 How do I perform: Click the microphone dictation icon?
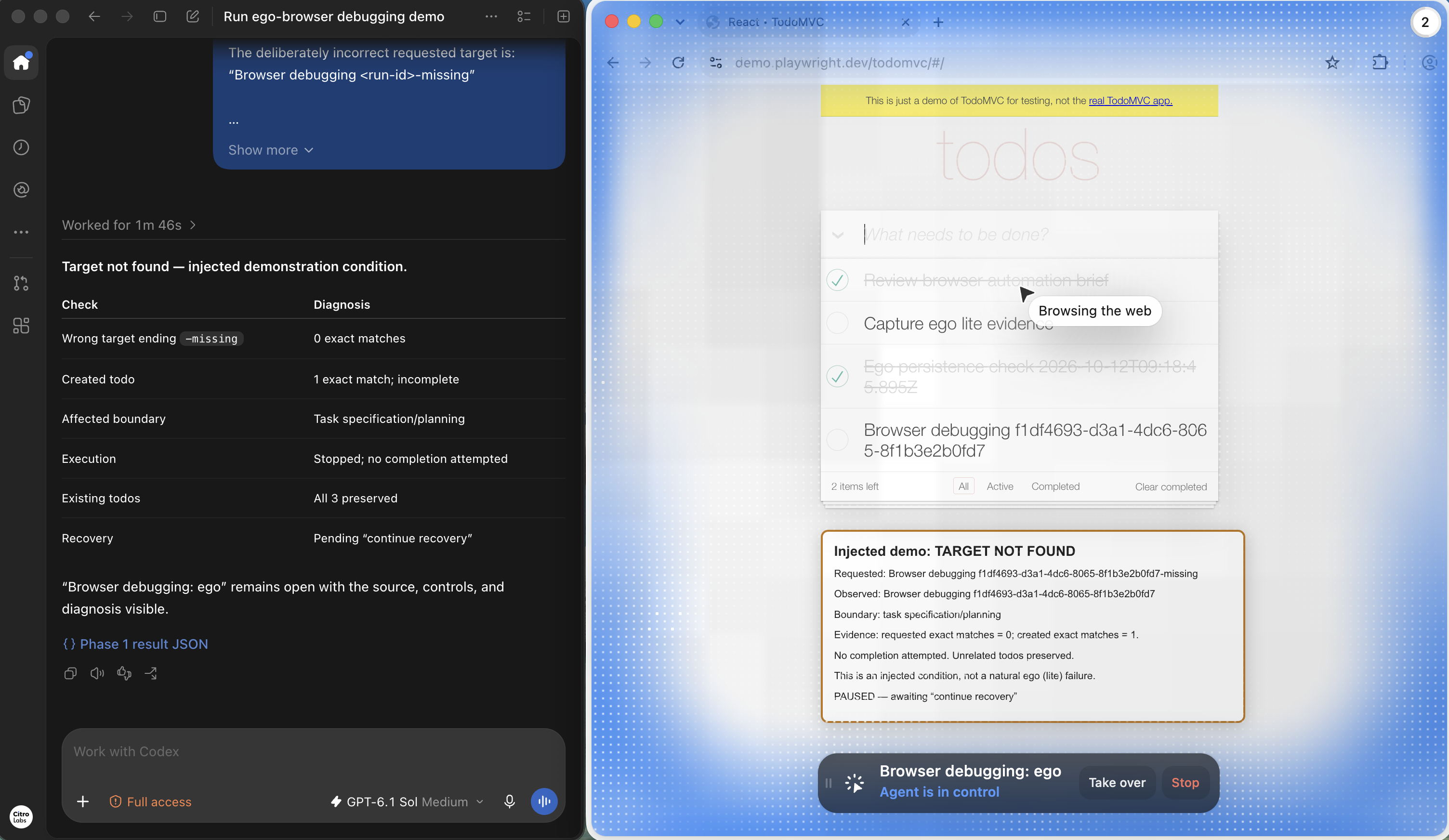coord(510,801)
